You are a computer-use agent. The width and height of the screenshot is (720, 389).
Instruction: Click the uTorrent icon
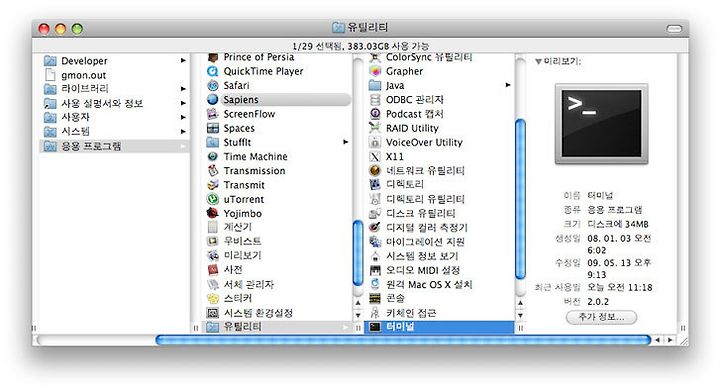(212, 199)
